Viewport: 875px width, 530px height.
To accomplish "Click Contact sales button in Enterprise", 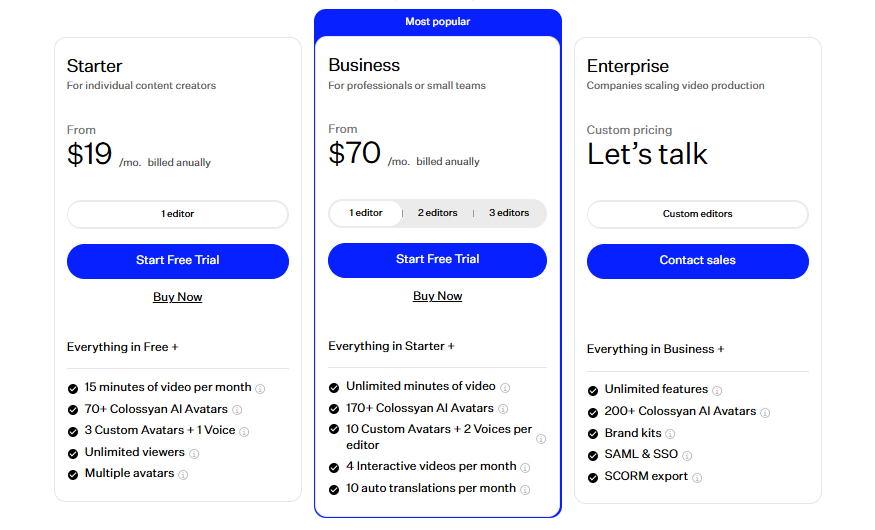I will (x=698, y=261).
